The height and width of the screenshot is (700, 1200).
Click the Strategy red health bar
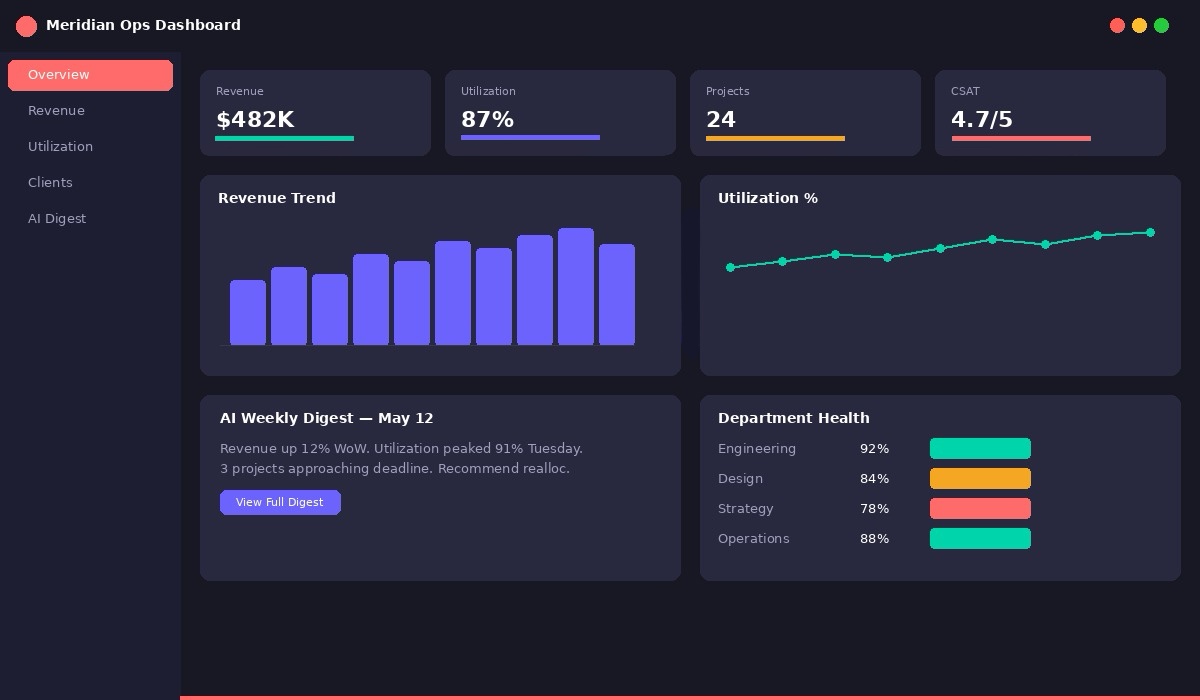click(980, 509)
